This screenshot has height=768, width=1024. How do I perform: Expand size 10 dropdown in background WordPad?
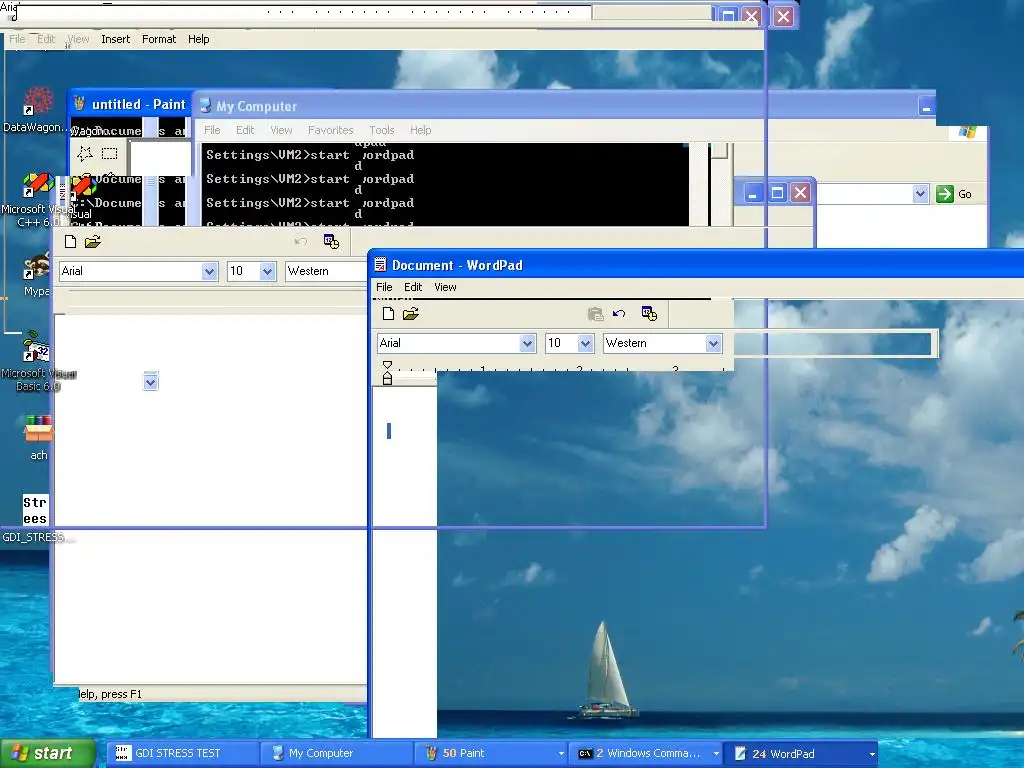click(267, 271)
